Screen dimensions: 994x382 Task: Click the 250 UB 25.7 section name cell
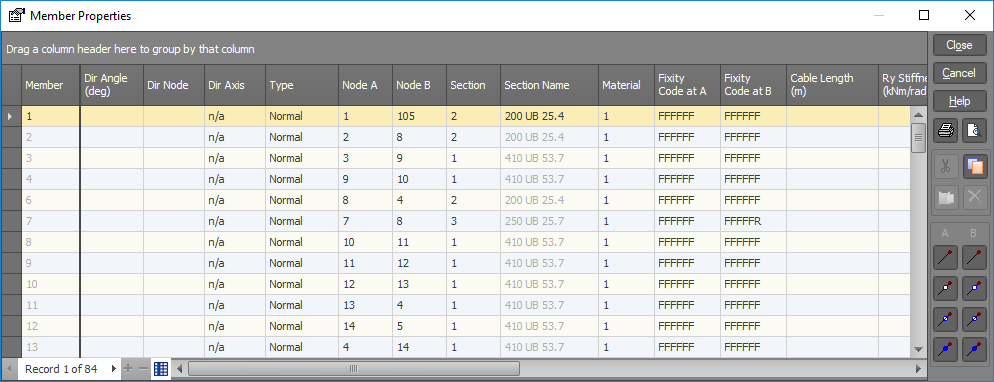pos(549,221)
